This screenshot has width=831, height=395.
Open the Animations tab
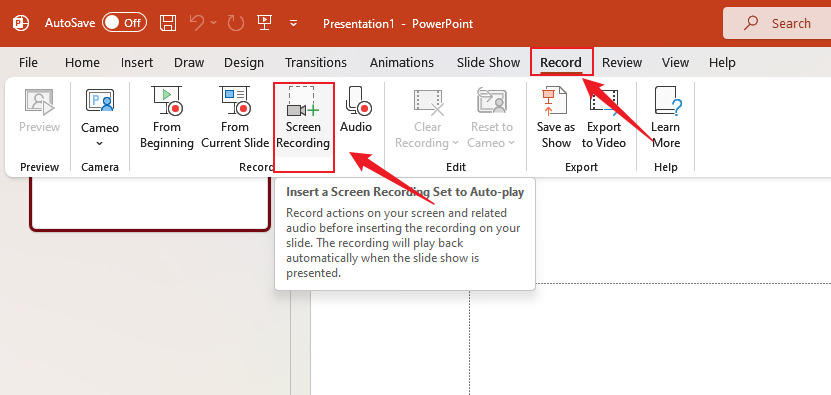pos(402,63)
